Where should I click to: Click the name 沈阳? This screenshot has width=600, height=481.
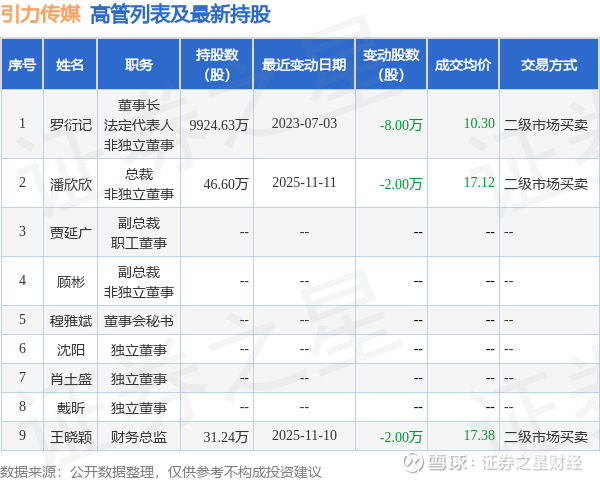point(71,350)
